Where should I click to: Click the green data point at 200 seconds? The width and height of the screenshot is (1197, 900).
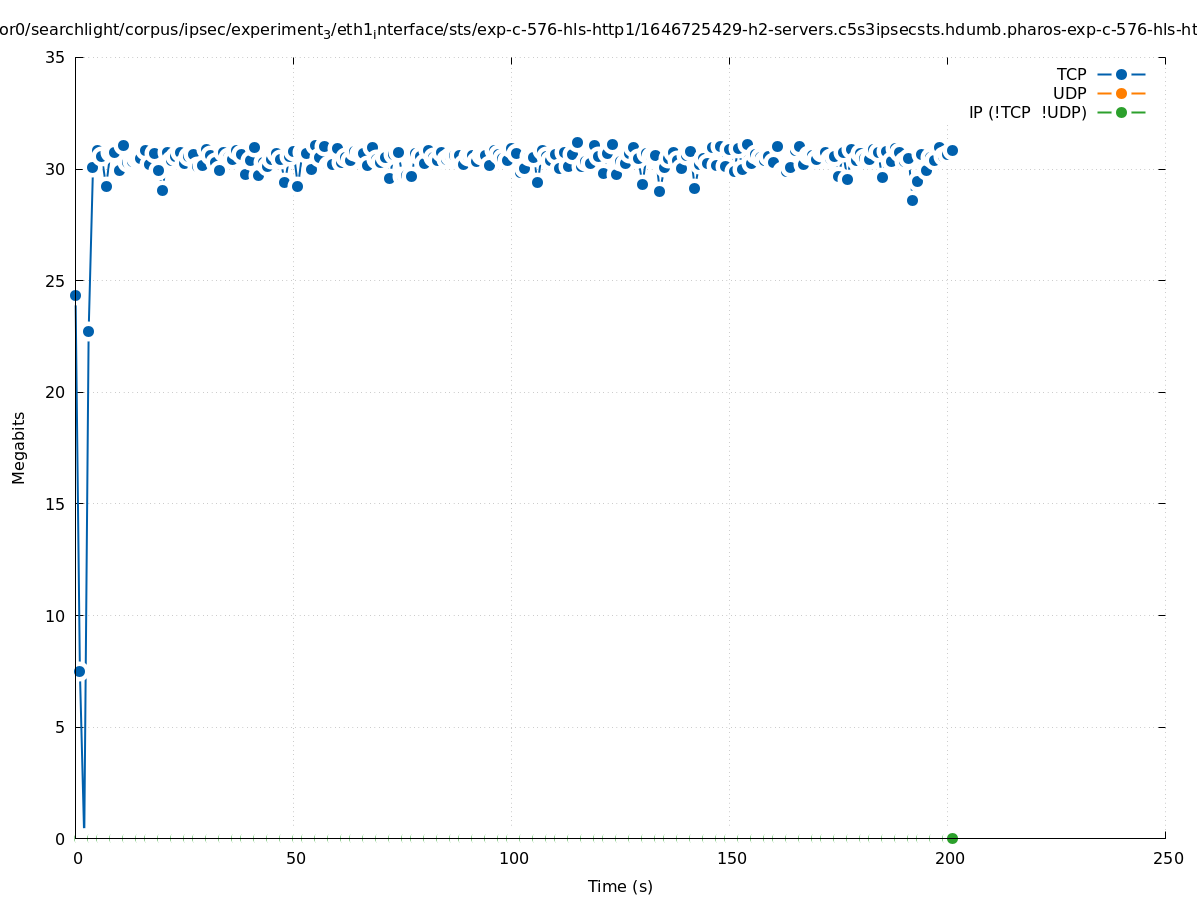952,838
